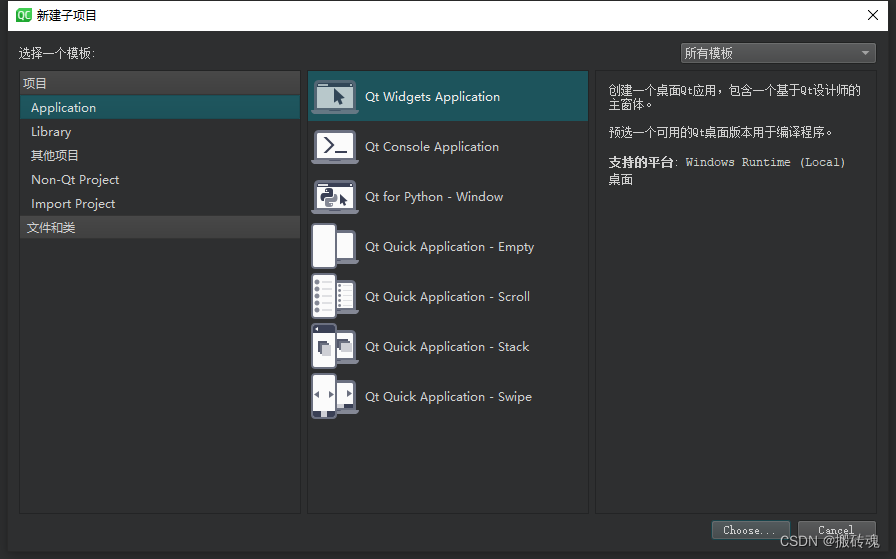Click the Qt Console Application terminal icon
896x559 pixels.
(x=335, y=147)
